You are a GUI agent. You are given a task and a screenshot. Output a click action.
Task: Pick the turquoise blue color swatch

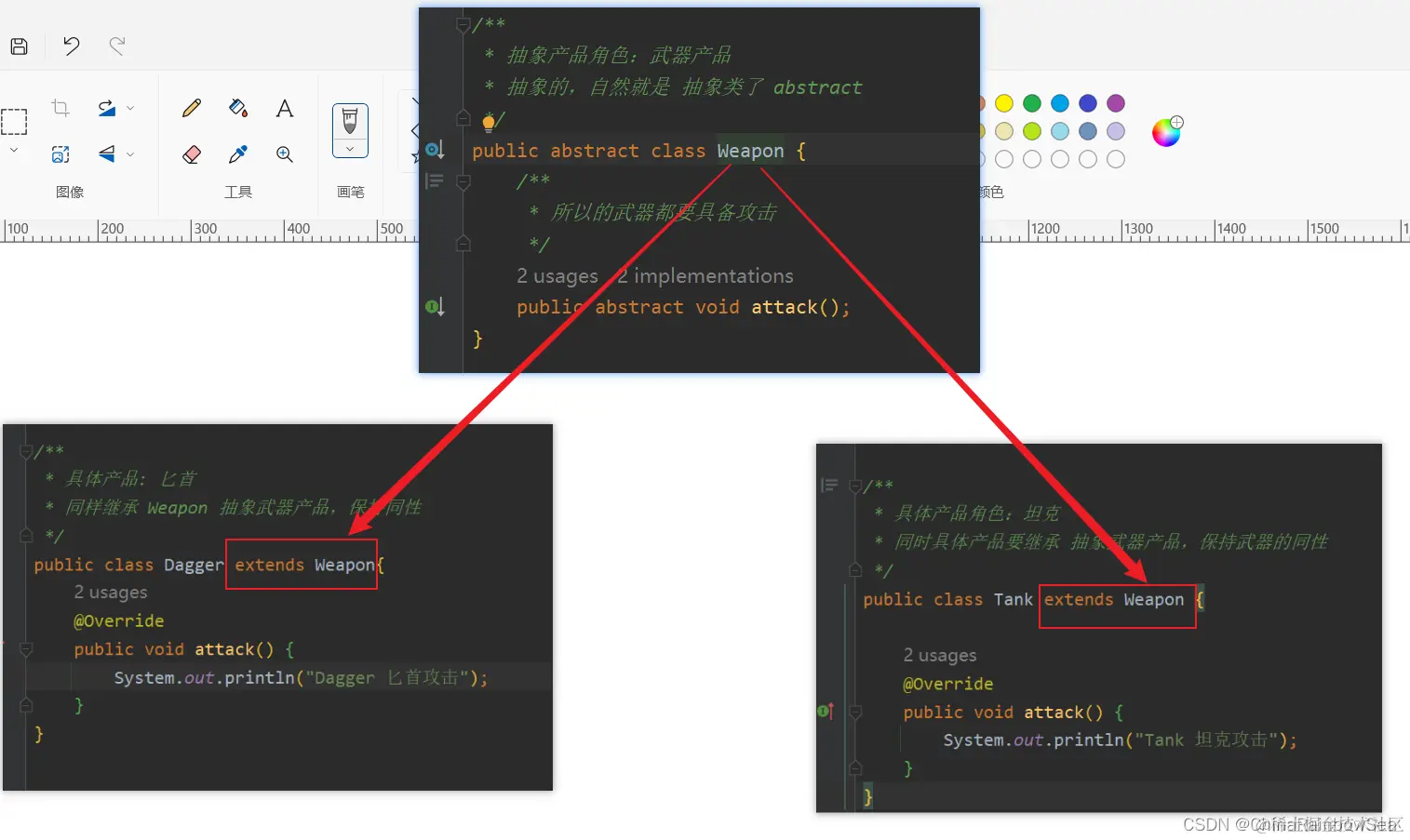point(1060,103)
